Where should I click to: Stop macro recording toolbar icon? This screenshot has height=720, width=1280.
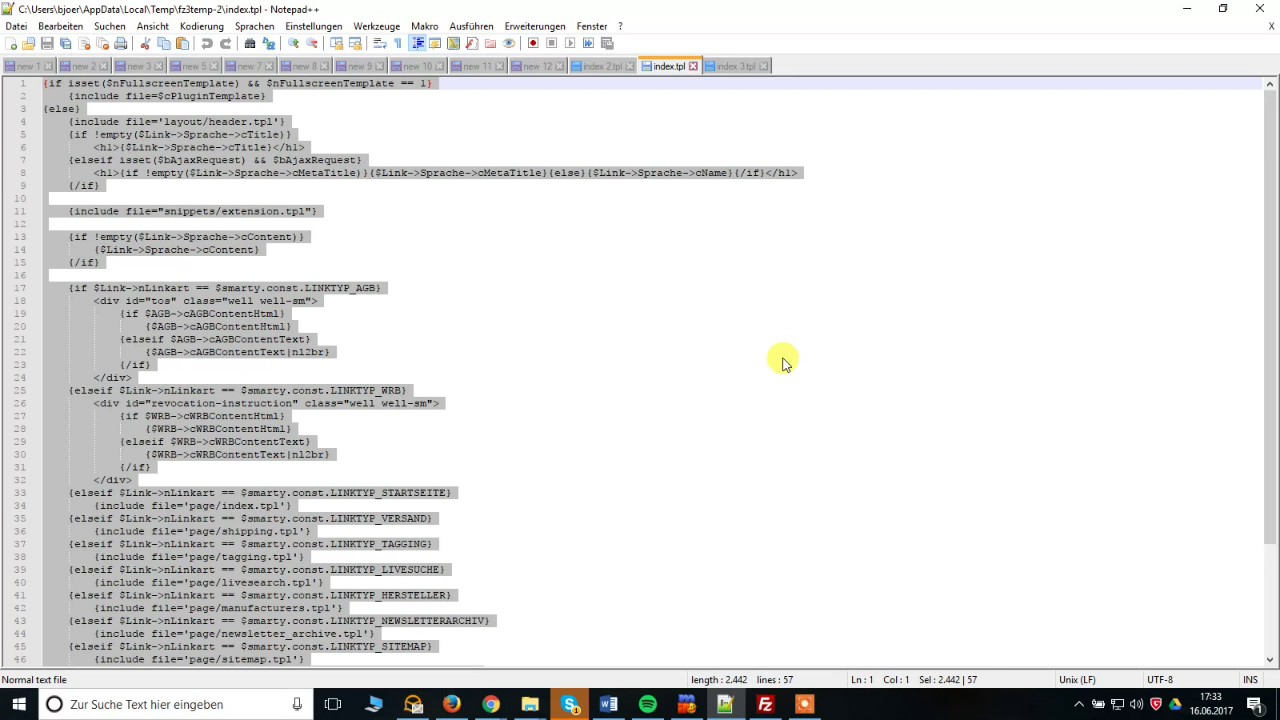[x=551, y=43]
